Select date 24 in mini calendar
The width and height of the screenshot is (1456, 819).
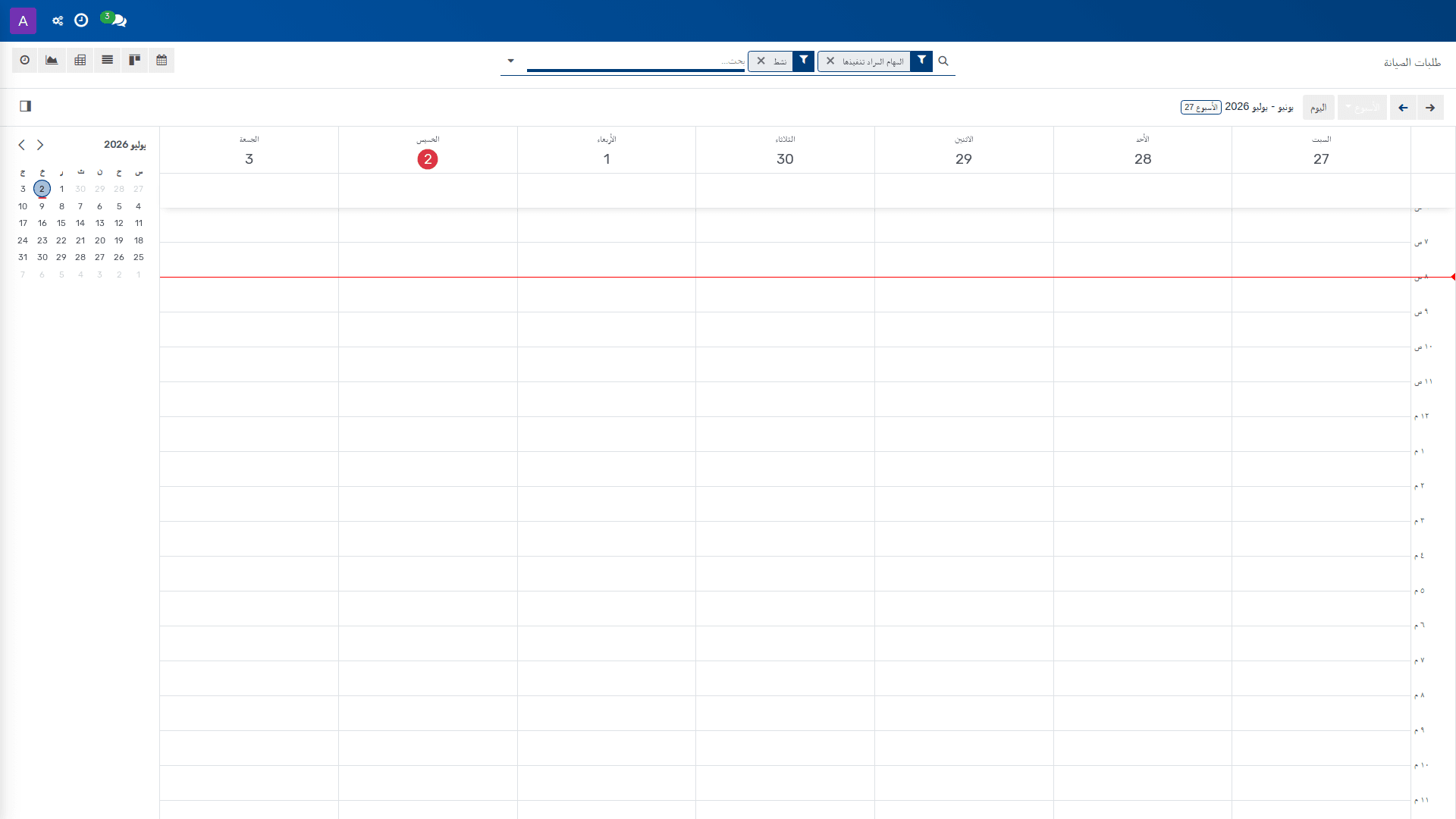pyautogui.click(x=23, y=240)
